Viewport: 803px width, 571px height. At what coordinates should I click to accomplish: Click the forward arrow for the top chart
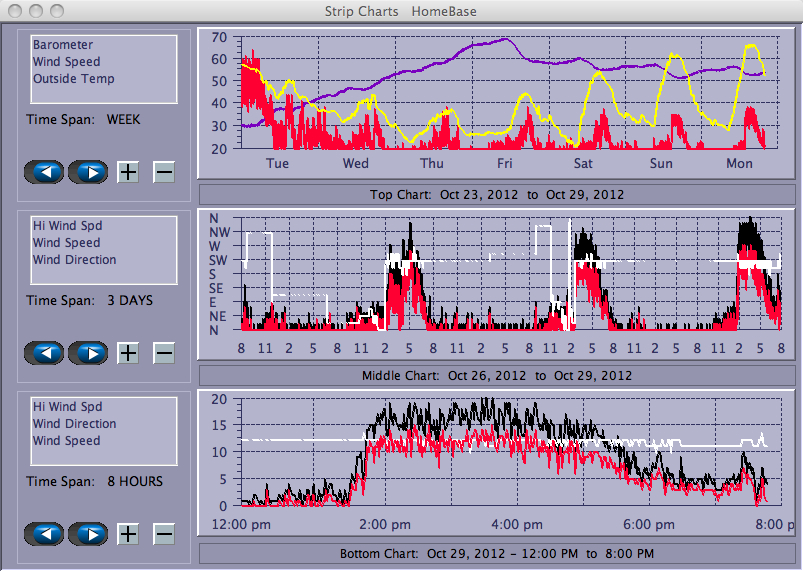pos(88,172)
